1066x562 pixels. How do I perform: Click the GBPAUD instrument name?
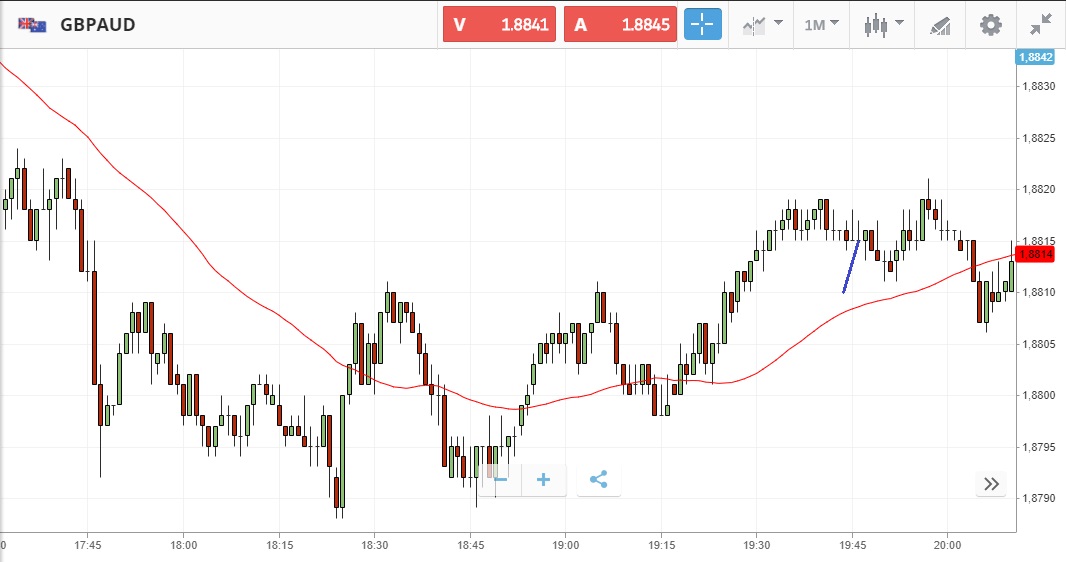(x=97, y=25)
